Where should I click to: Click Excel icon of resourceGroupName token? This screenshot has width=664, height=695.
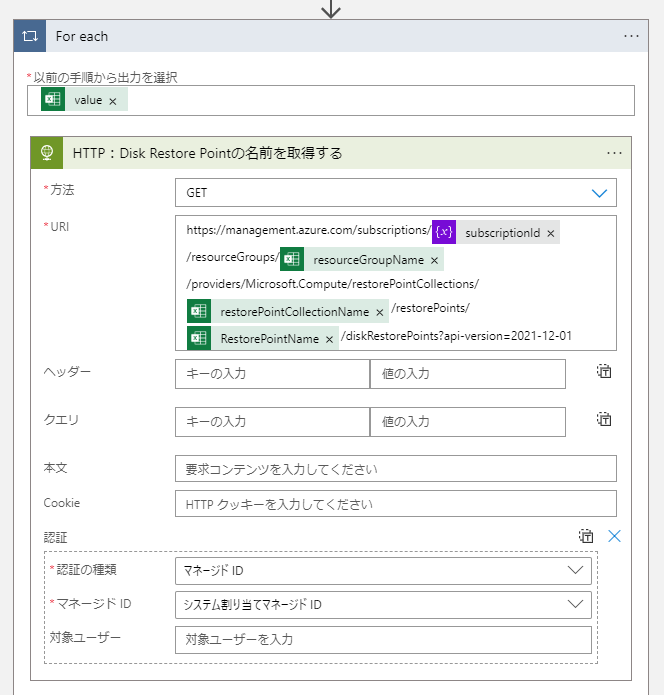coord(292,259)
